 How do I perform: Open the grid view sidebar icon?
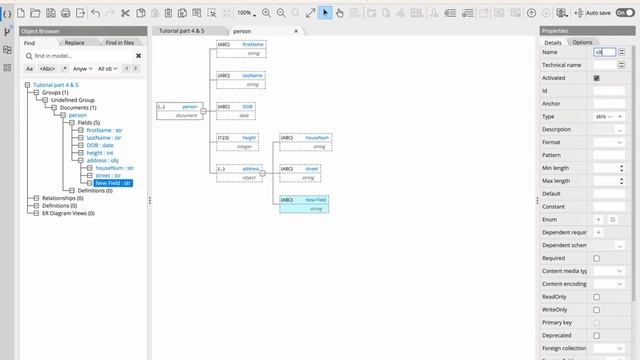(7, 68)
